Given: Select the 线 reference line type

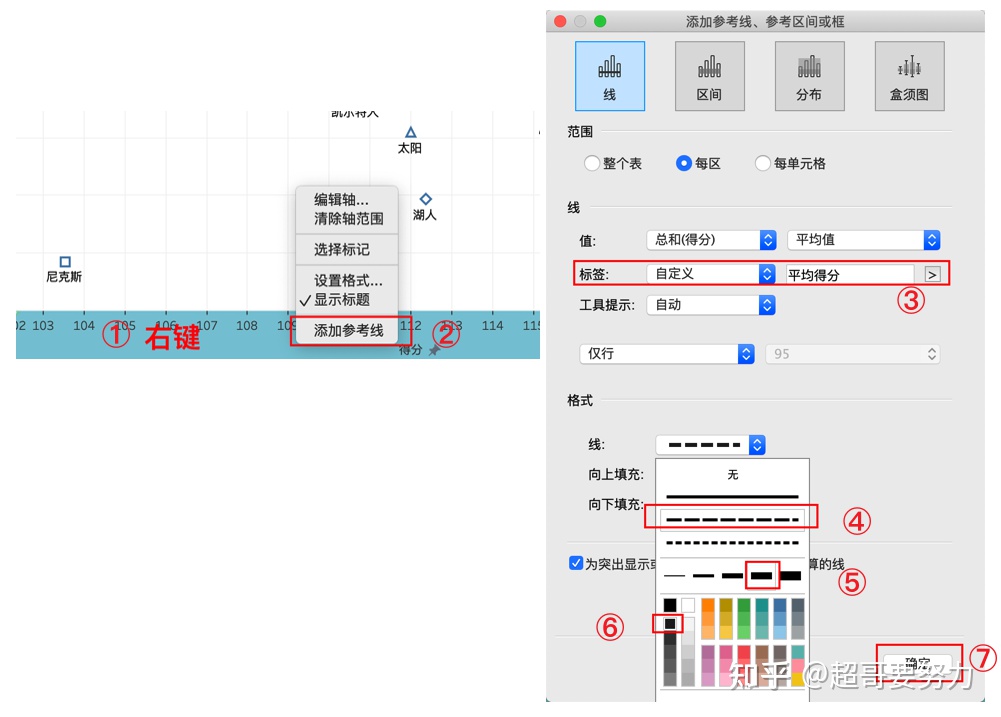Looking at the screenshot, I should coord(610,76).
